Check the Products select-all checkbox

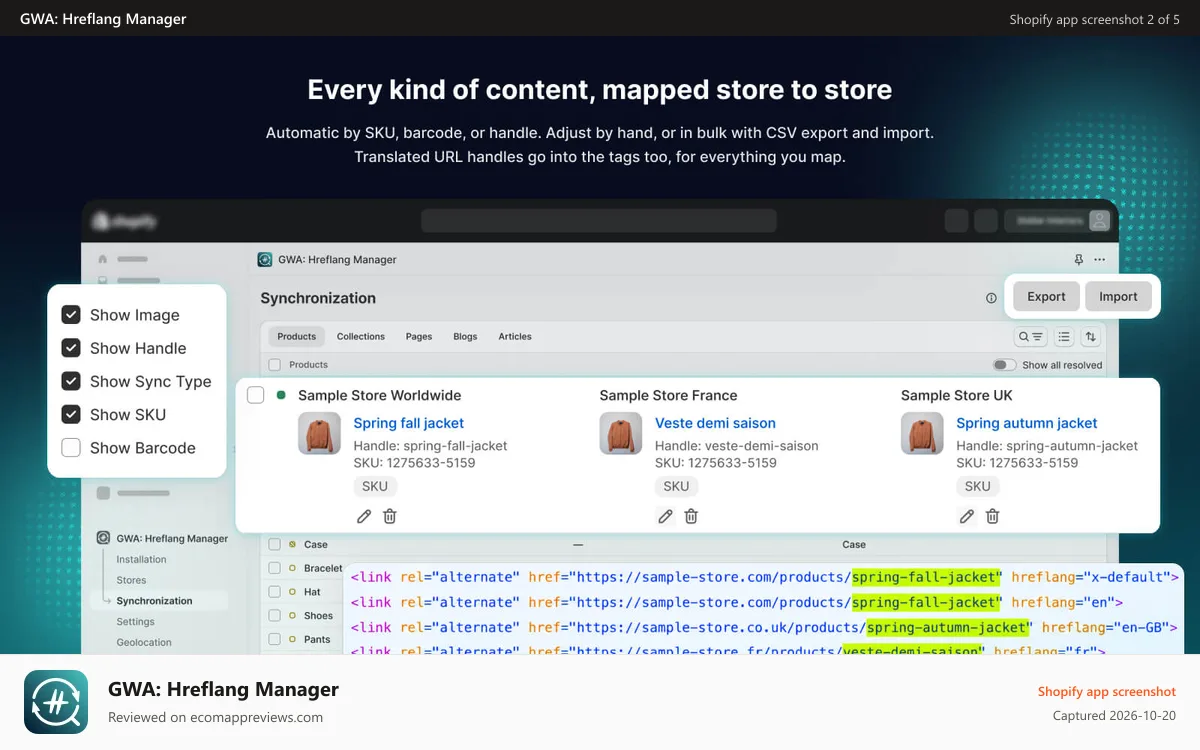(274, 365)
